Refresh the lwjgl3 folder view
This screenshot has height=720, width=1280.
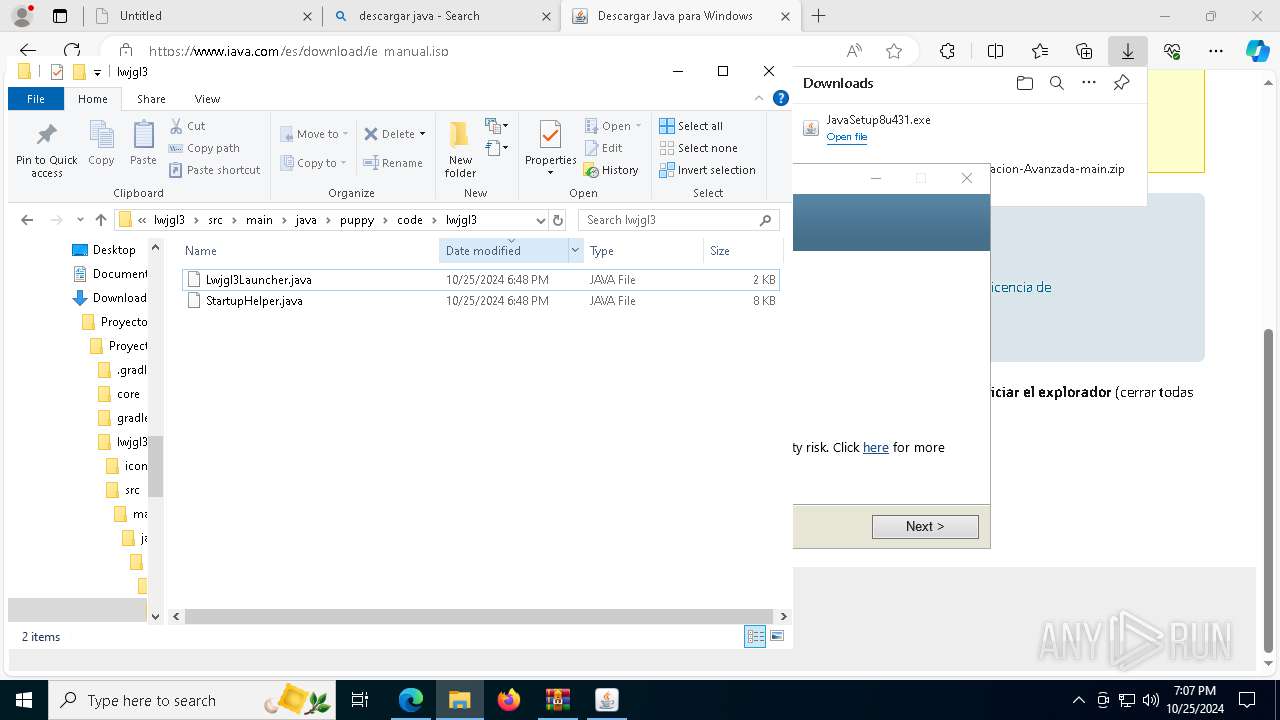558,220
